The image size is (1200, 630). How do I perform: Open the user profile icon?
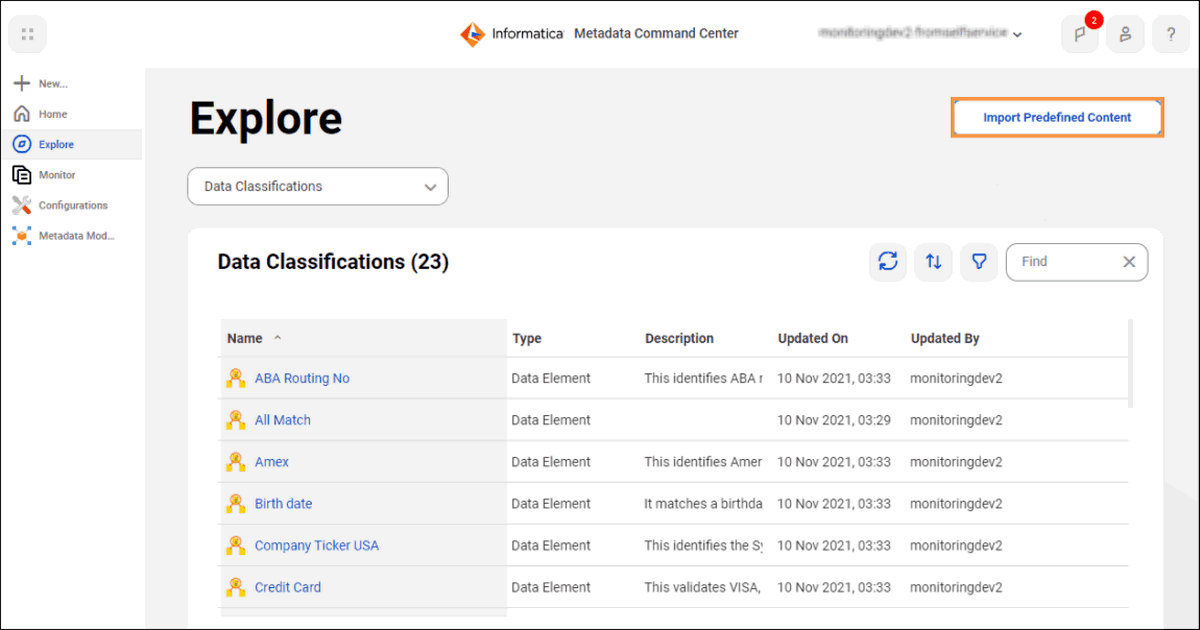[1125, 34]
